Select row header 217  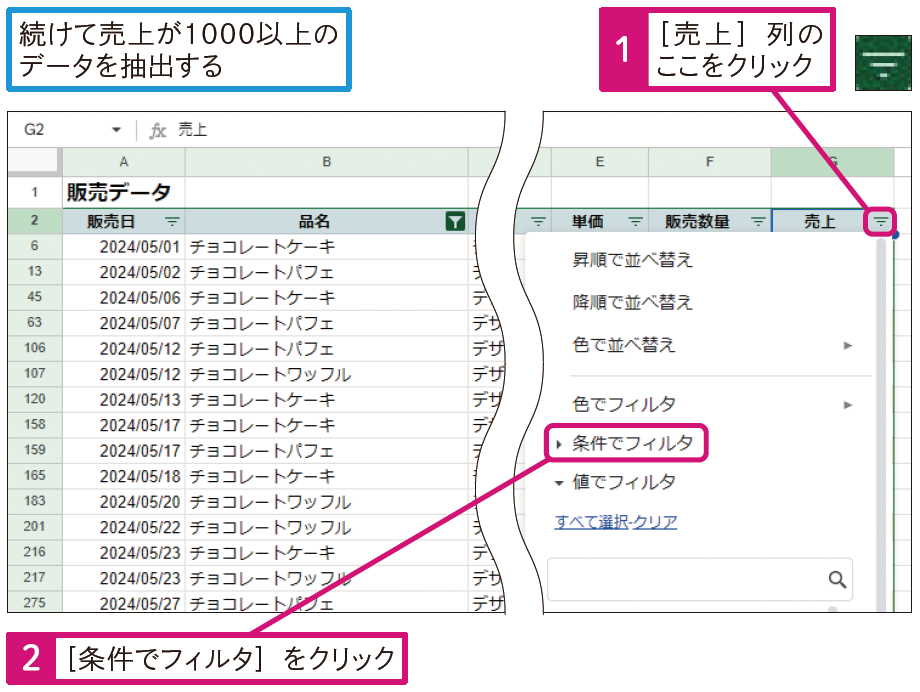tap(35, 578)
